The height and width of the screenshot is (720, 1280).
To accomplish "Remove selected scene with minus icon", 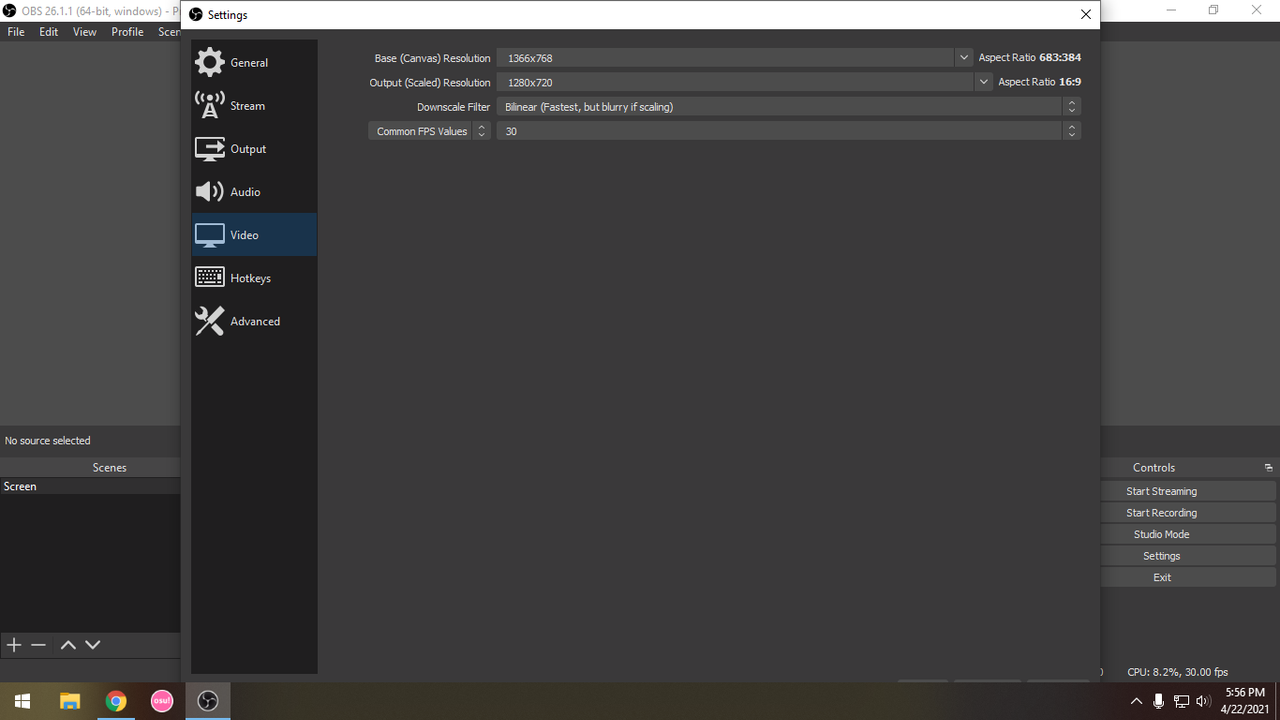I will [39, 645].
